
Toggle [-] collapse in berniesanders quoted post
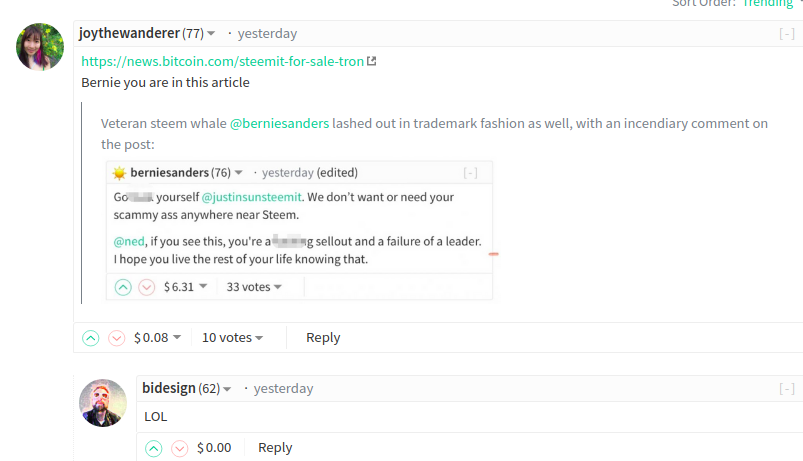coord(470,173)
